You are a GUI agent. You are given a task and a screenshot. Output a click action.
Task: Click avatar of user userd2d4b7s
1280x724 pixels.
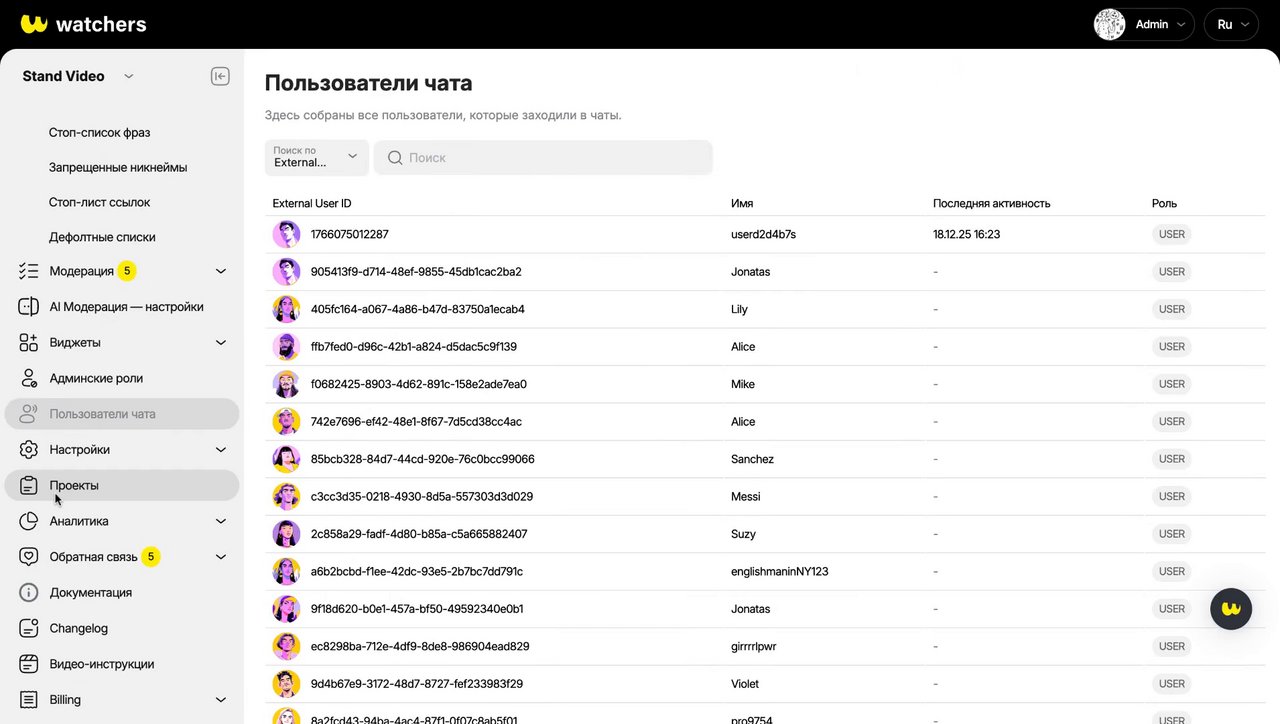point(286,234)
